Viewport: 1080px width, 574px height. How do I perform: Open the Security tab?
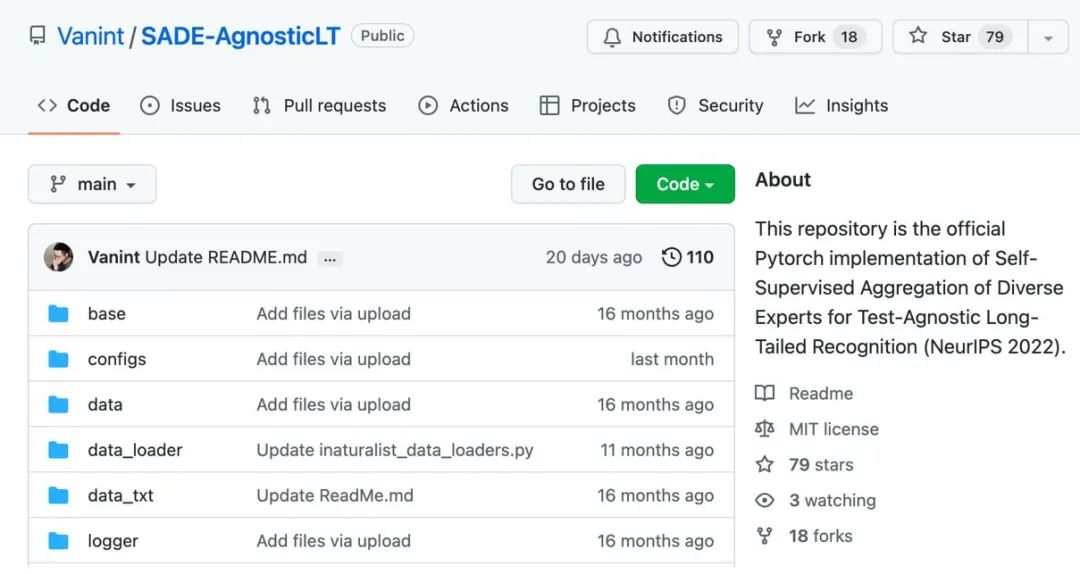pos(715,106)
